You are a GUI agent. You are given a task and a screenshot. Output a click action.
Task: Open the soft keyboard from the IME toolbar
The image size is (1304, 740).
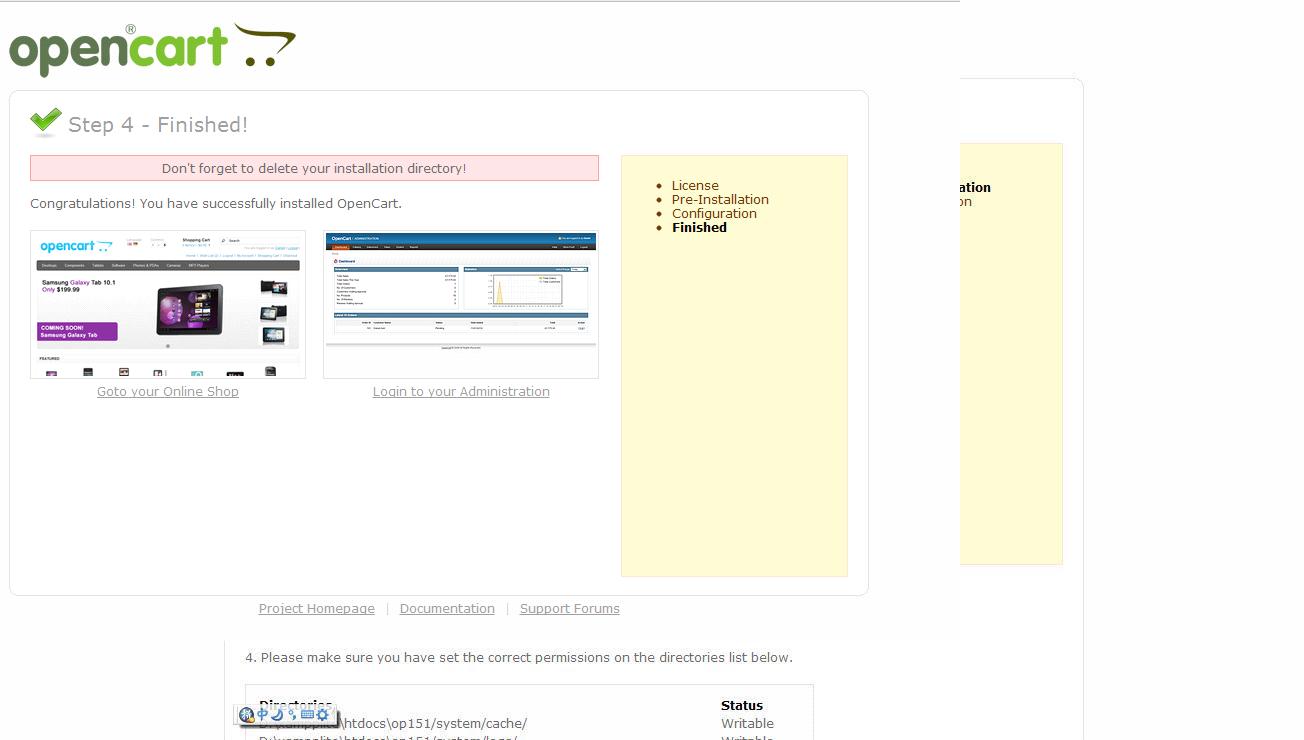[307, 714]
